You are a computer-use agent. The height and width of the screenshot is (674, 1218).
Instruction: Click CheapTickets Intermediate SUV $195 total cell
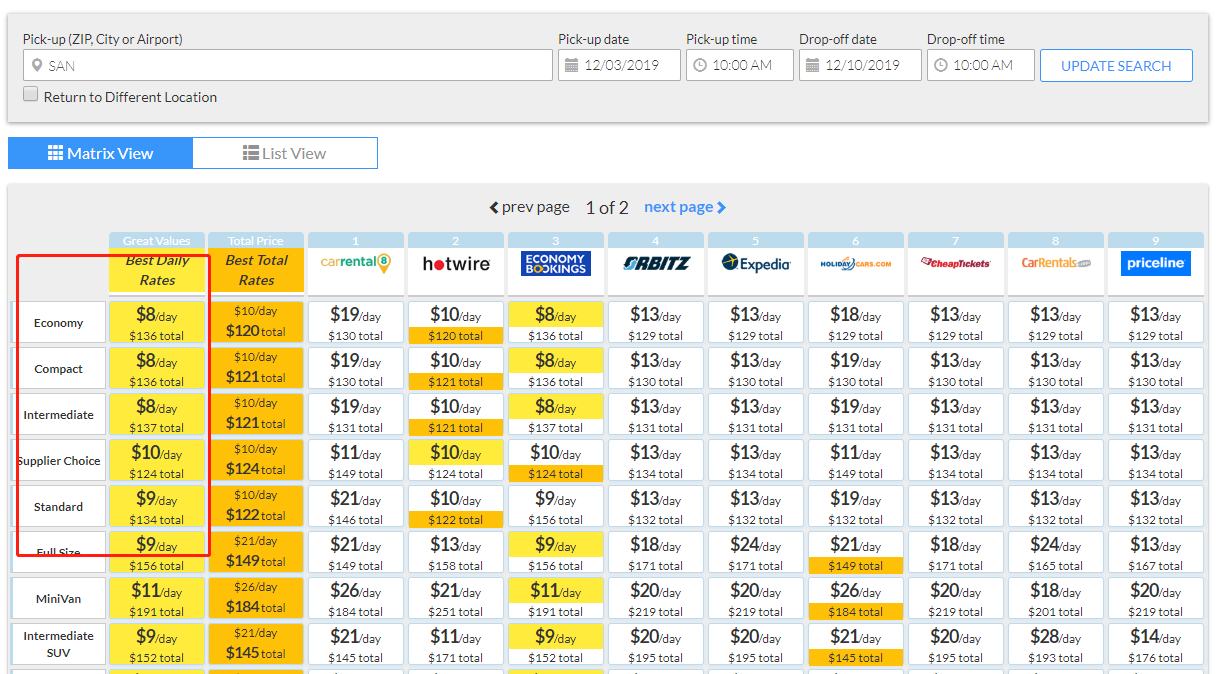click(x=956, y=645)
